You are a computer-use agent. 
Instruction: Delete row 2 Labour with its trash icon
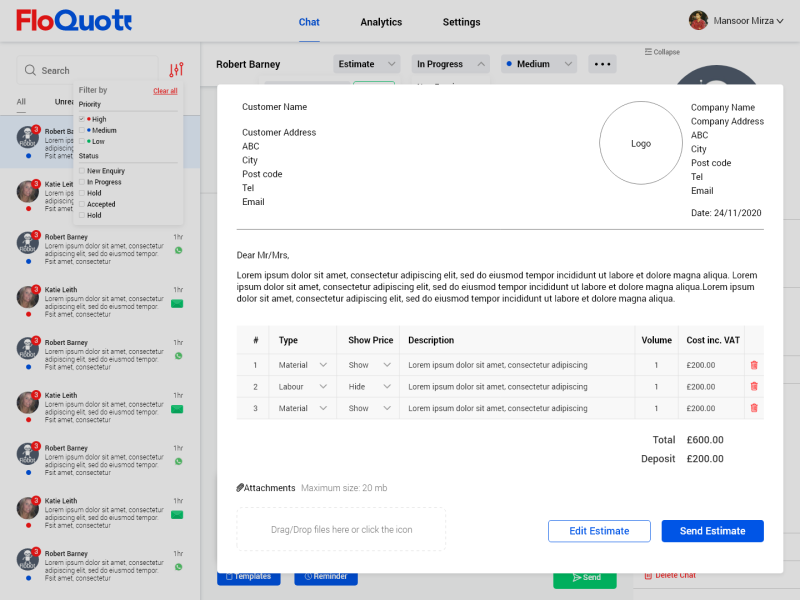click(x=754, y=386)
